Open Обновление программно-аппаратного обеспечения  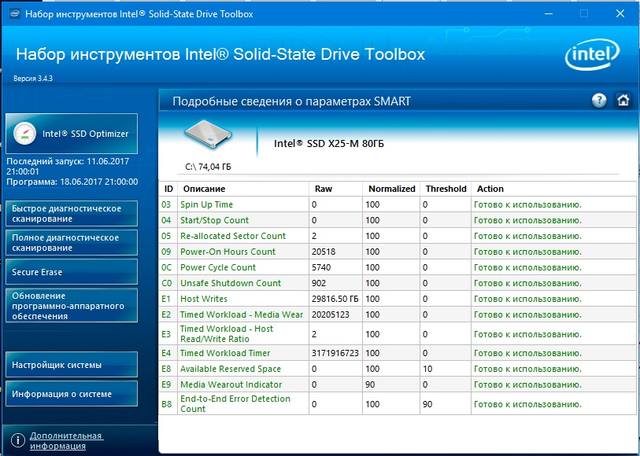click(x=72, y=306)
